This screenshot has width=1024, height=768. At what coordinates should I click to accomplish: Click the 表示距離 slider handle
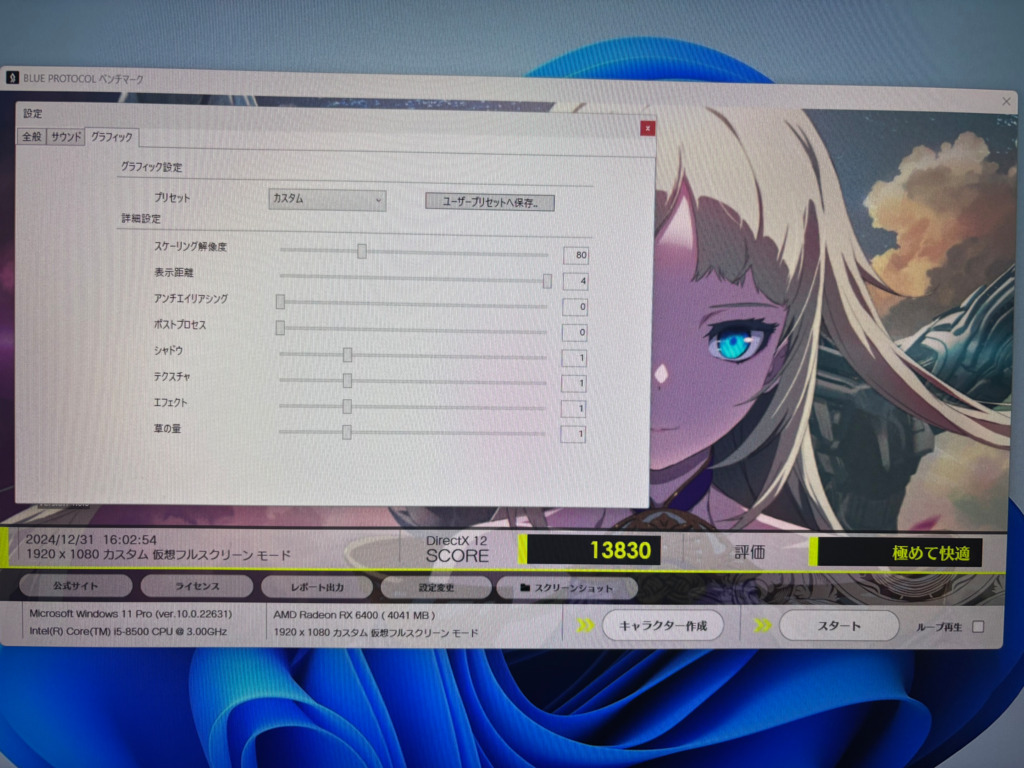[x=547, y=281]
